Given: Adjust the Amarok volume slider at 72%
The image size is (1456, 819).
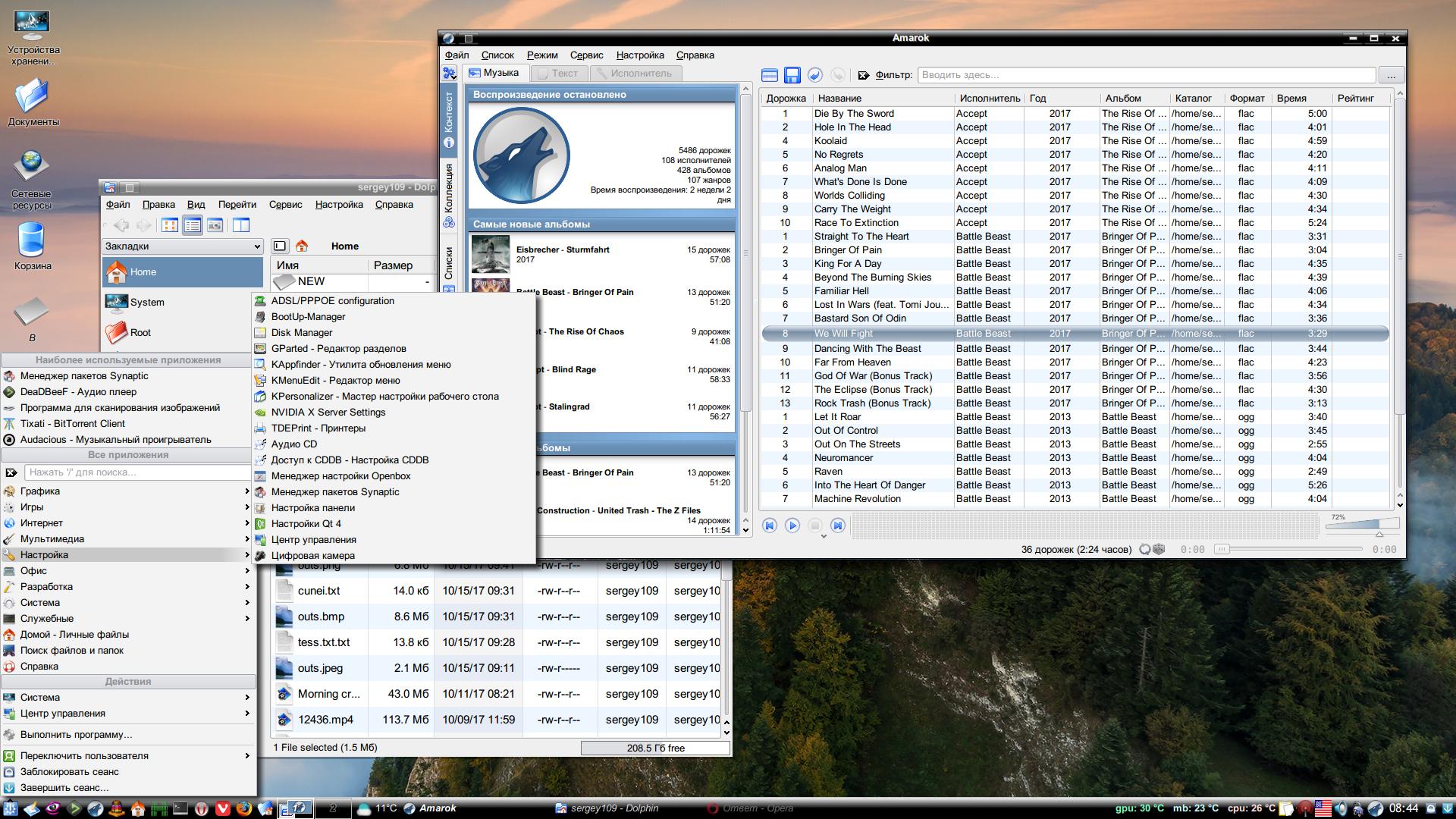Looking at the screenshot, I should tap(1363, 524).
